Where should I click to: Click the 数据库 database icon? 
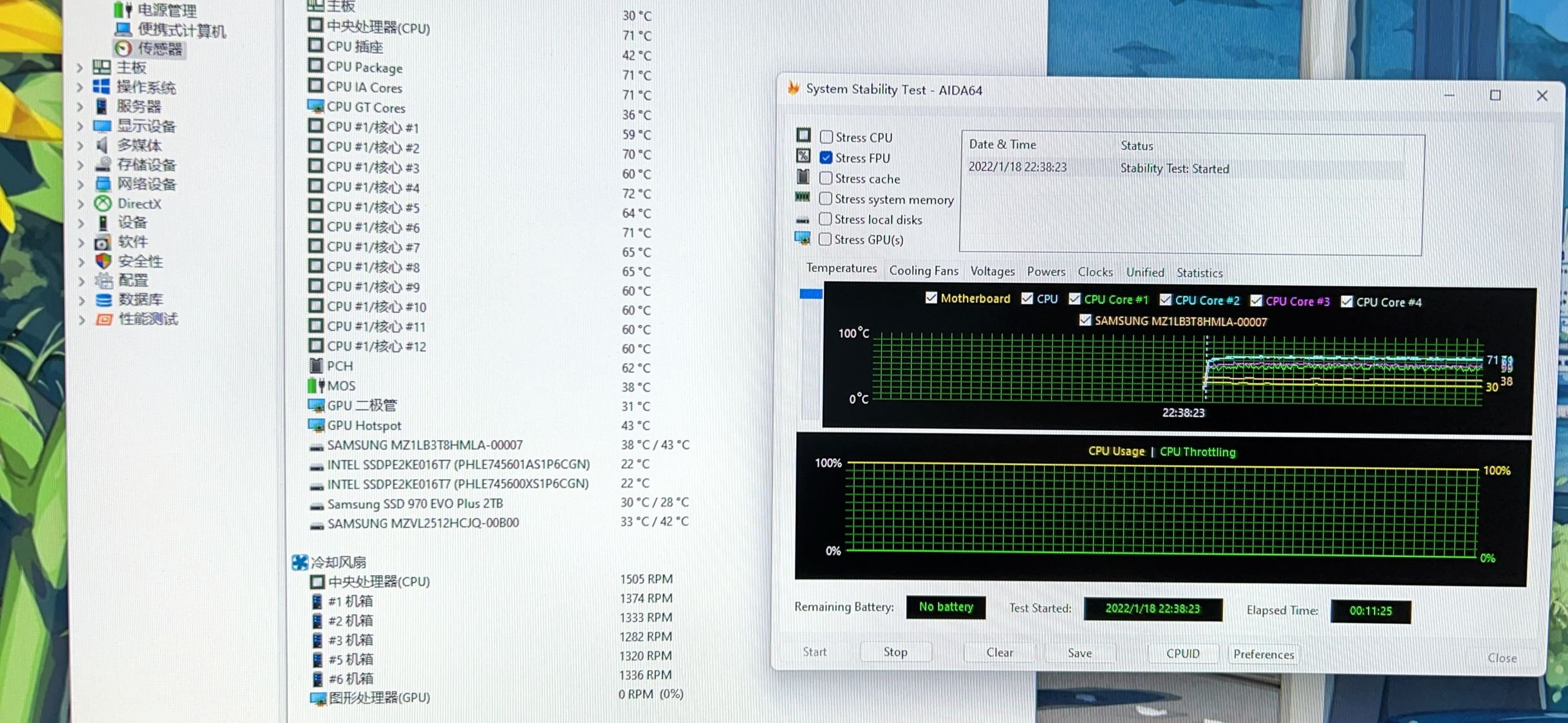(x=104, y=300)
